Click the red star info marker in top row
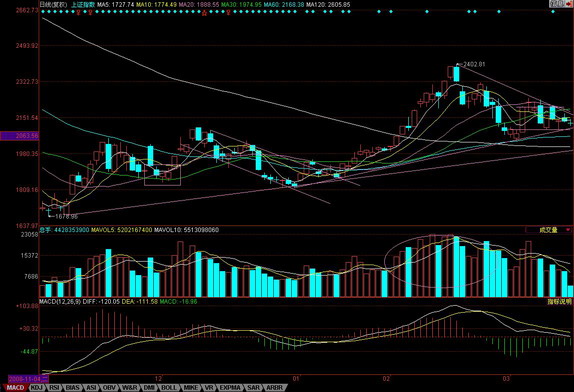574x392 pixels. 205,13
